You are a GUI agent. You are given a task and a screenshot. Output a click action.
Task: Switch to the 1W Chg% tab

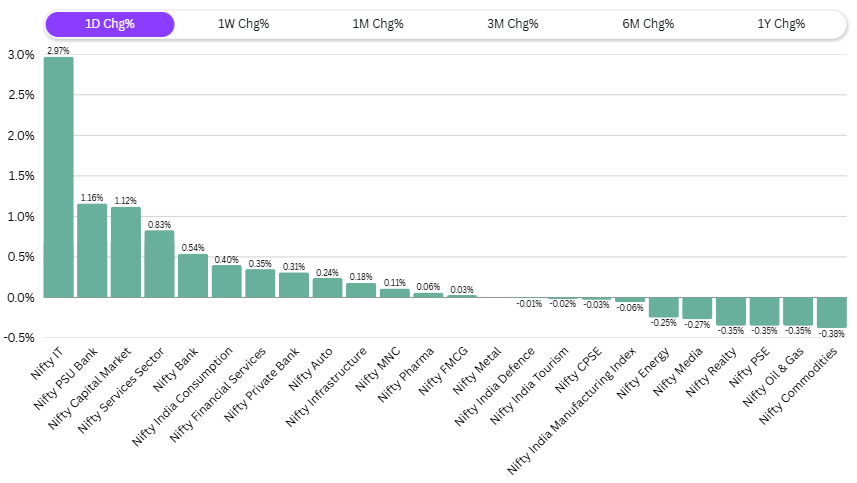244,24
